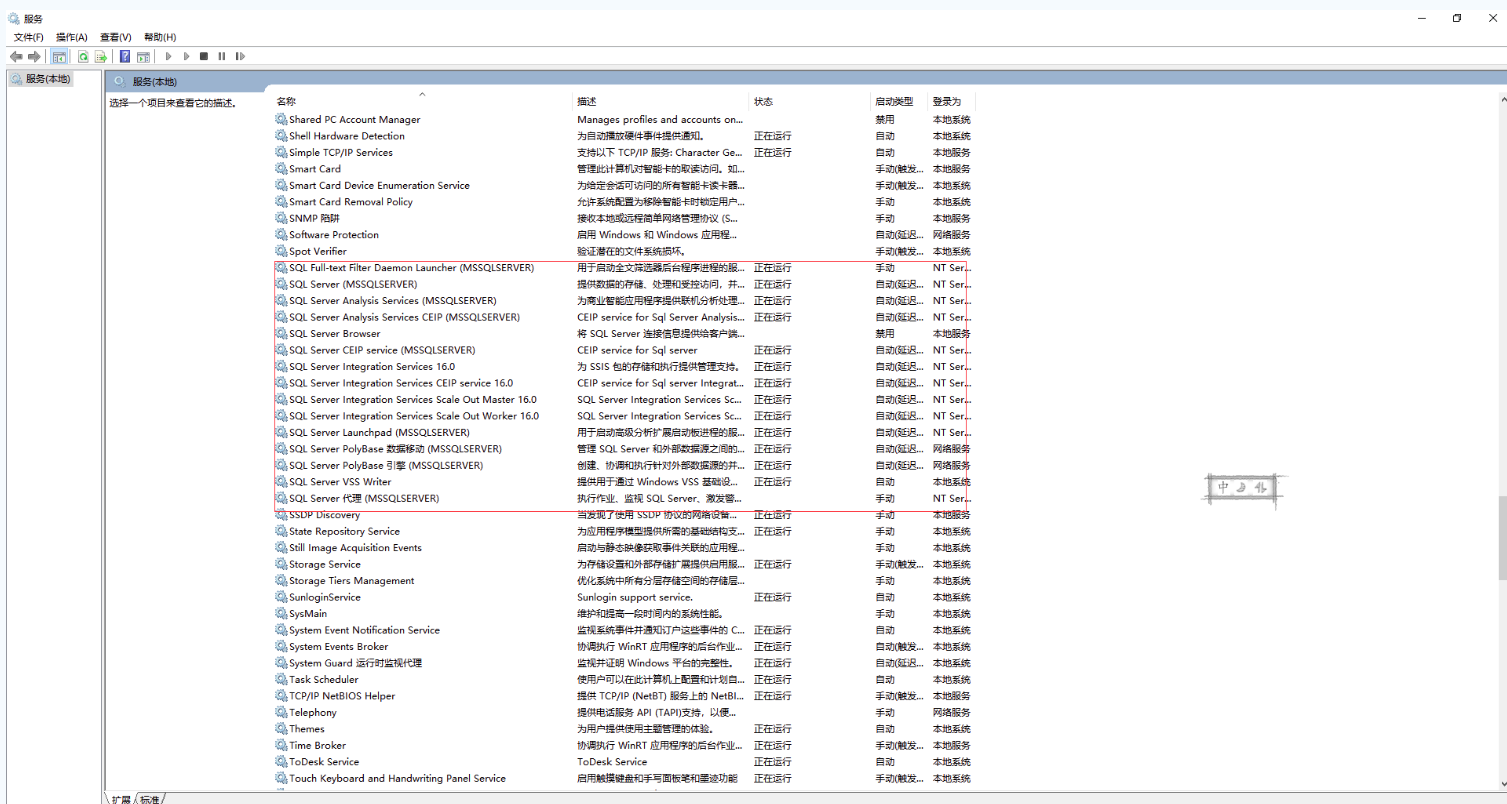Click the refresh toolbar icon
The width and height of the screenshot is (1507, 804).
(x=84, y=57)
